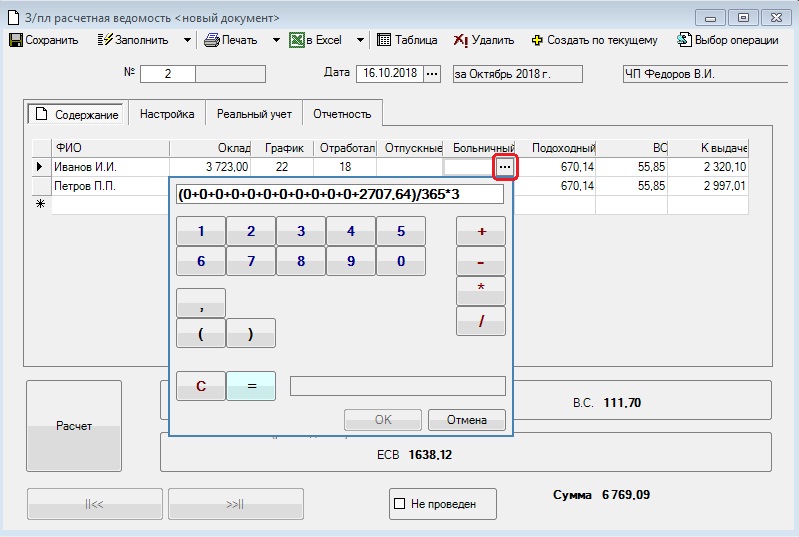The width and height of the screenshot is (799, 537).
Task: Open the date picker ellipsis button
Action: tap(432, 74)
